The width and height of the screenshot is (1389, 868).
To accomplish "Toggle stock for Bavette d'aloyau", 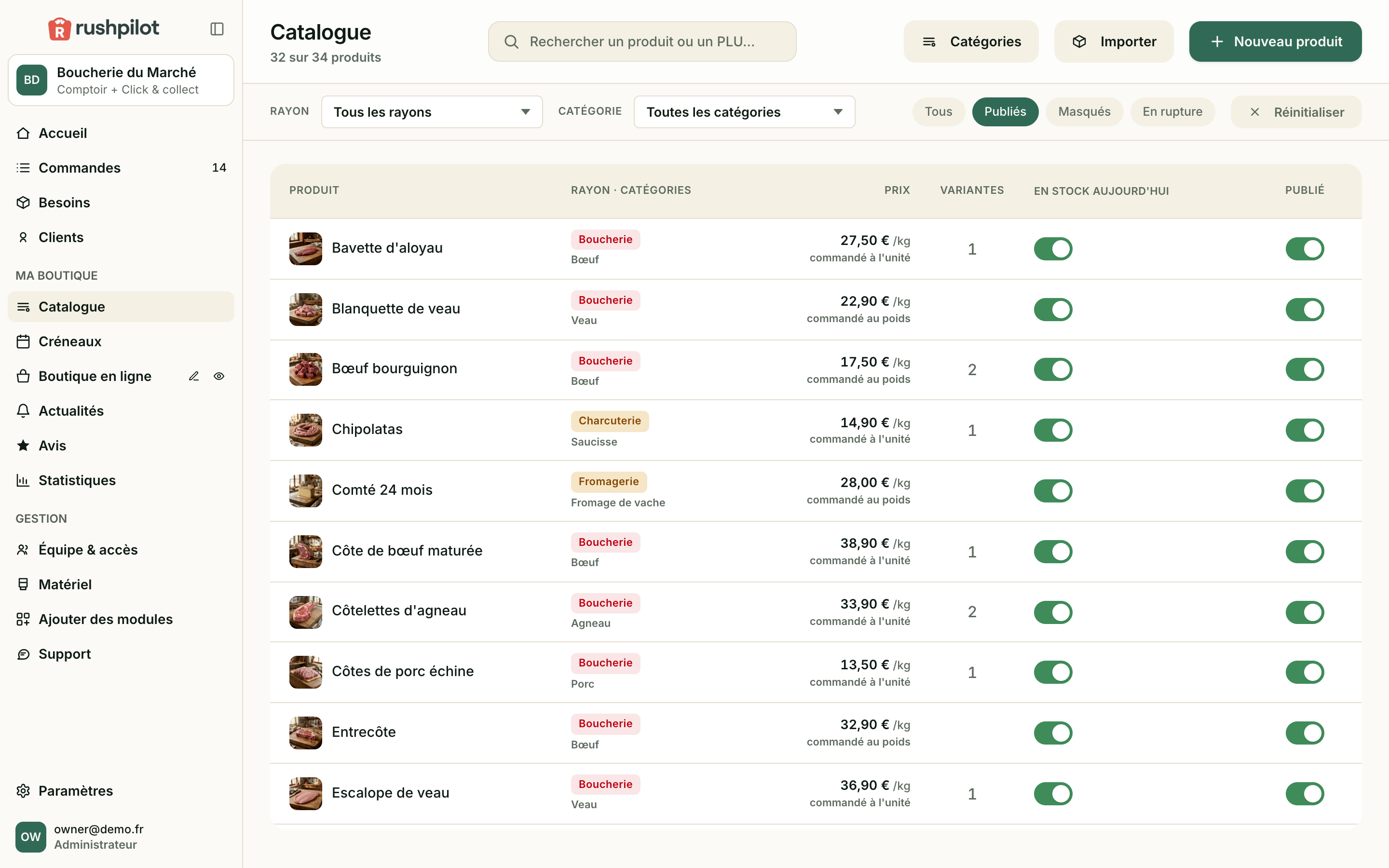I will pos(1053,248).
